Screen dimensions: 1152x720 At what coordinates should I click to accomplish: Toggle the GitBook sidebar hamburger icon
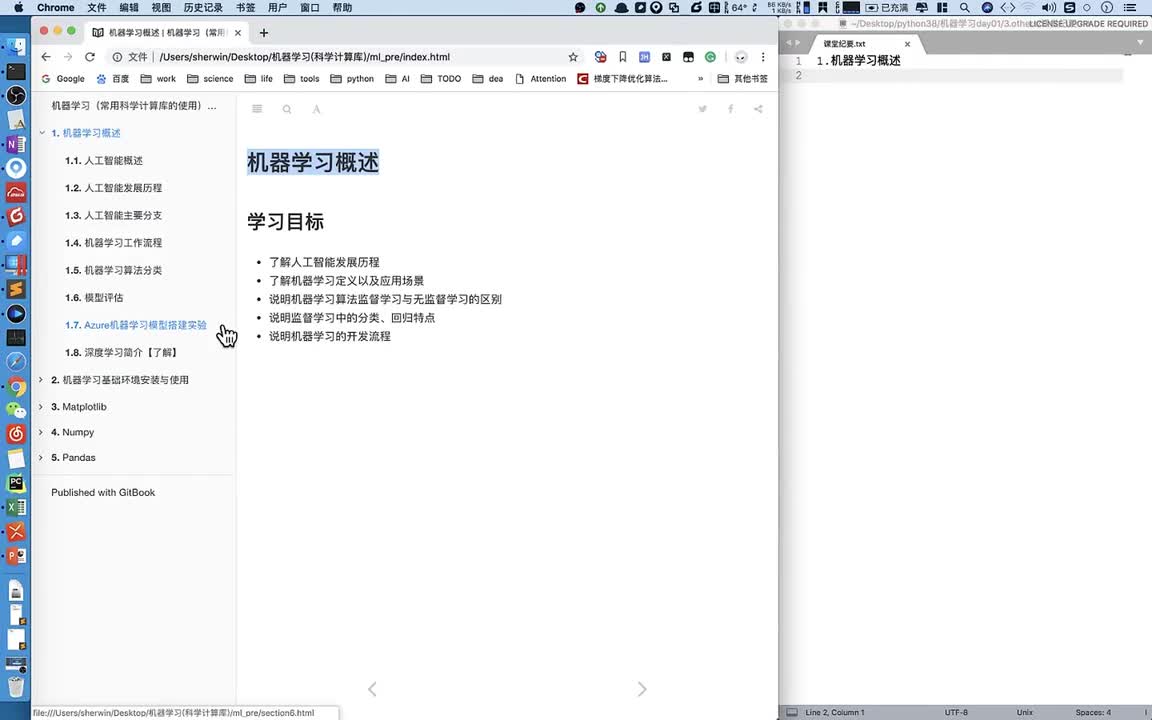(257, 109)
